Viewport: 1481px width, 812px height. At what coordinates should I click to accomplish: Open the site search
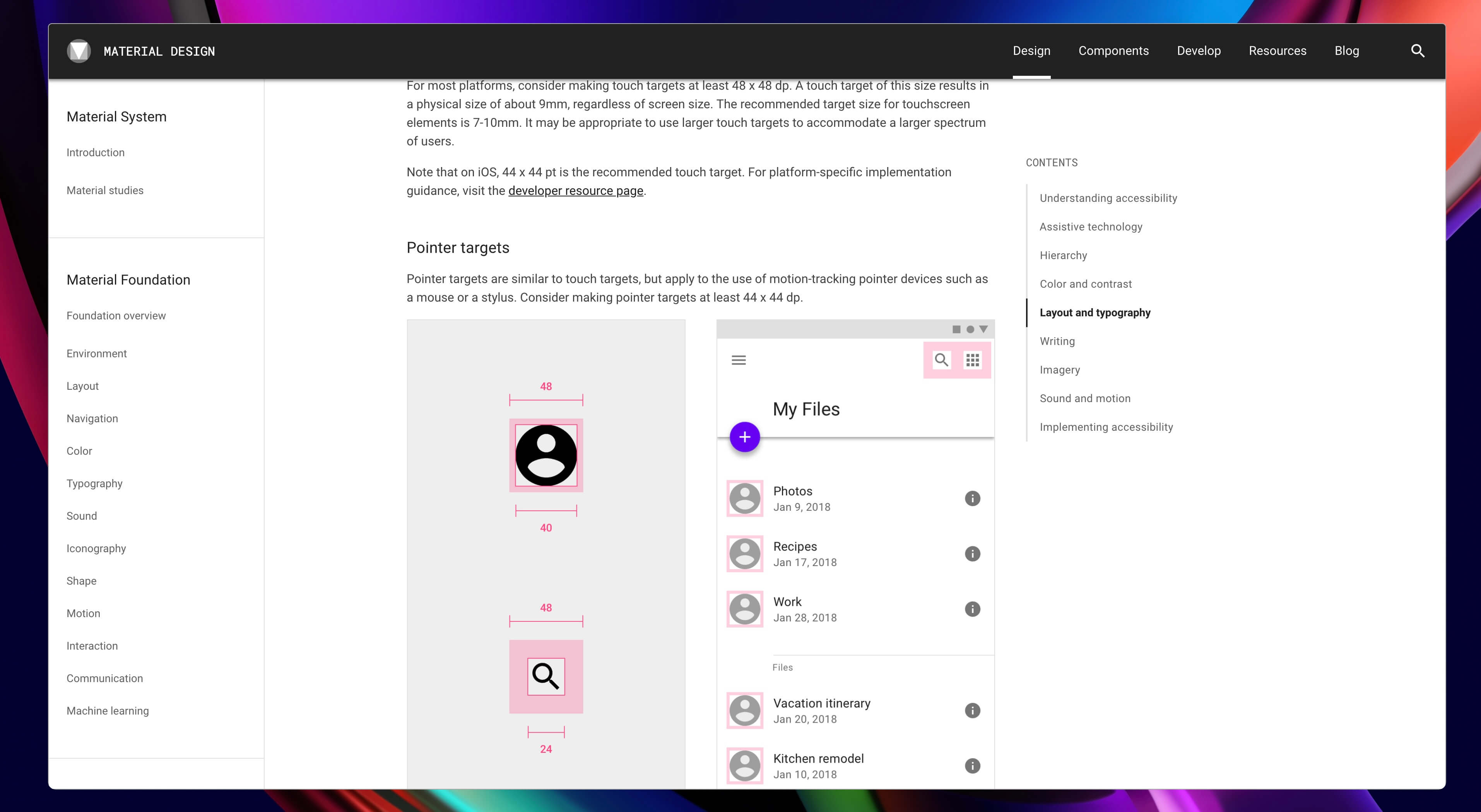click(x=1418, y=51)
